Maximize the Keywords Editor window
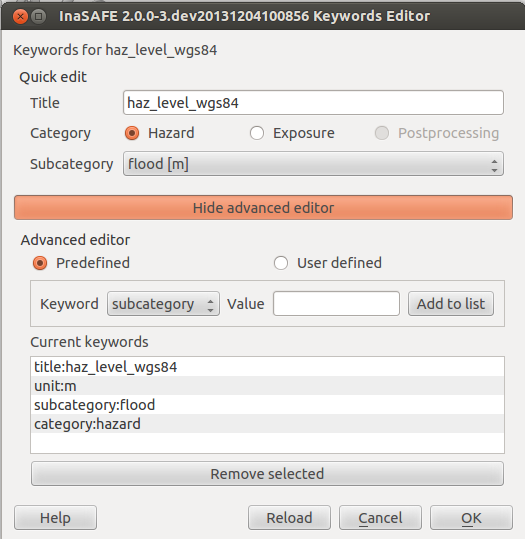 click(x=39, y=16)
